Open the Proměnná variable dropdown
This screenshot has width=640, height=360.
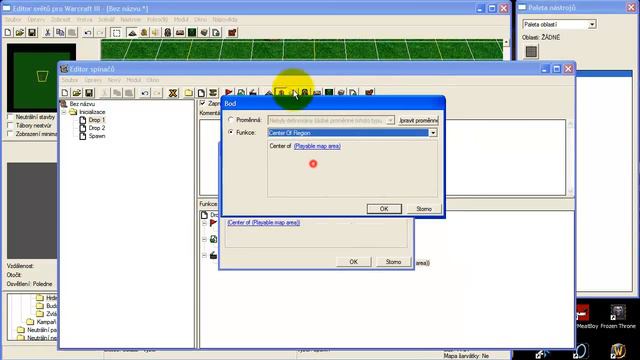(x=390, y=120)
